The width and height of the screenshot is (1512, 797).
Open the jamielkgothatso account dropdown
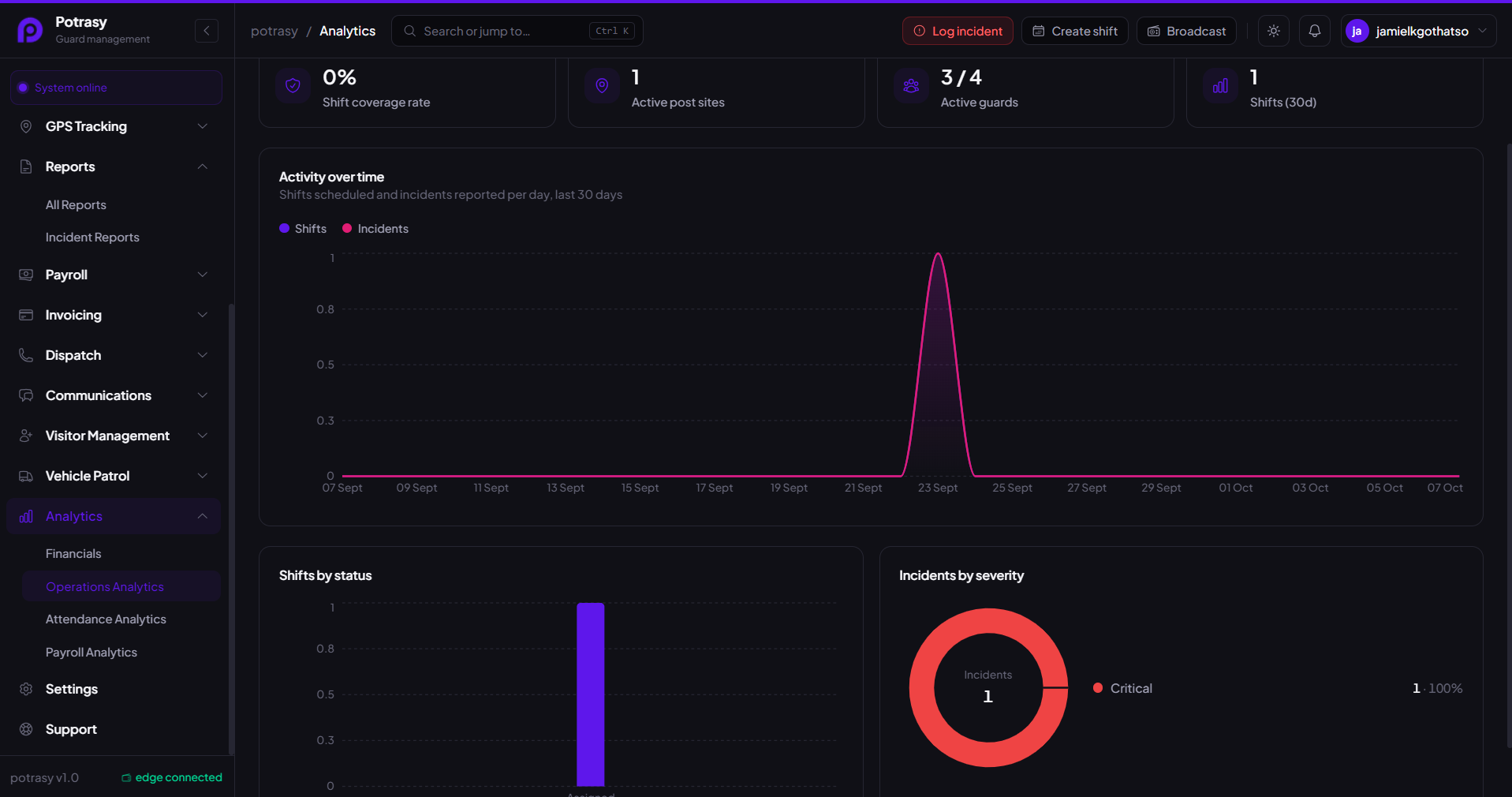[x=1418, y=31]
